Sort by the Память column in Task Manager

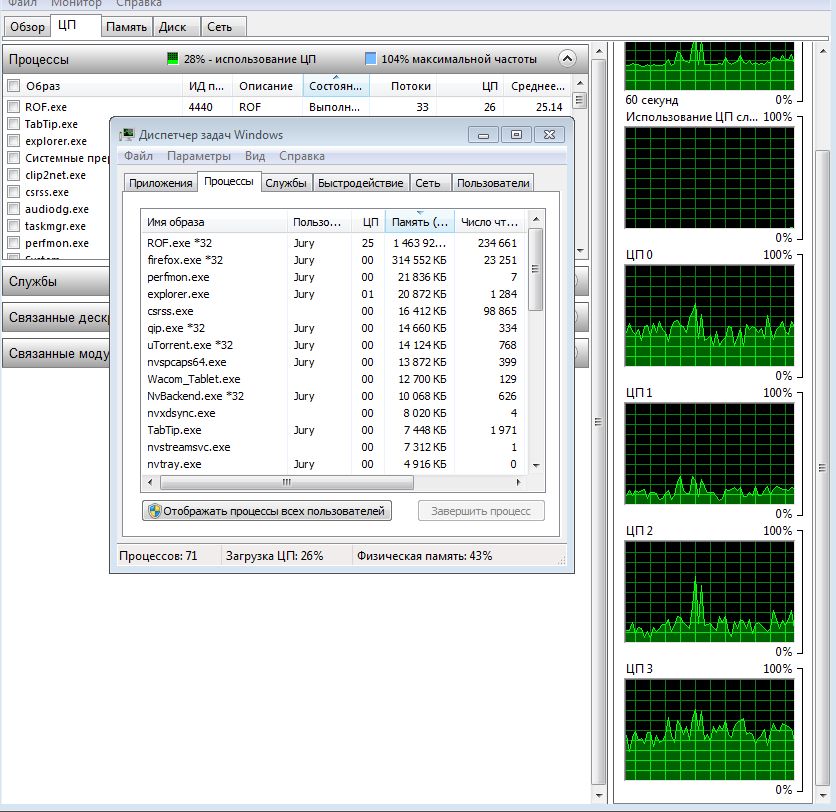[419, 222]
